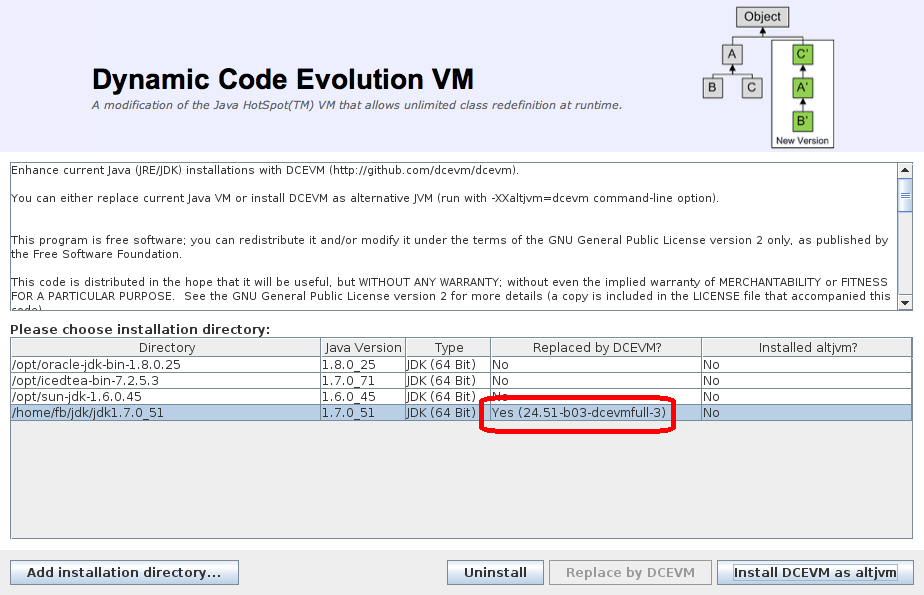Image resolution: width=924 pixels, height=595 pixels.
Task: Click the Type cell for icedtea-bin row
Action: click(x=448, y=381)
